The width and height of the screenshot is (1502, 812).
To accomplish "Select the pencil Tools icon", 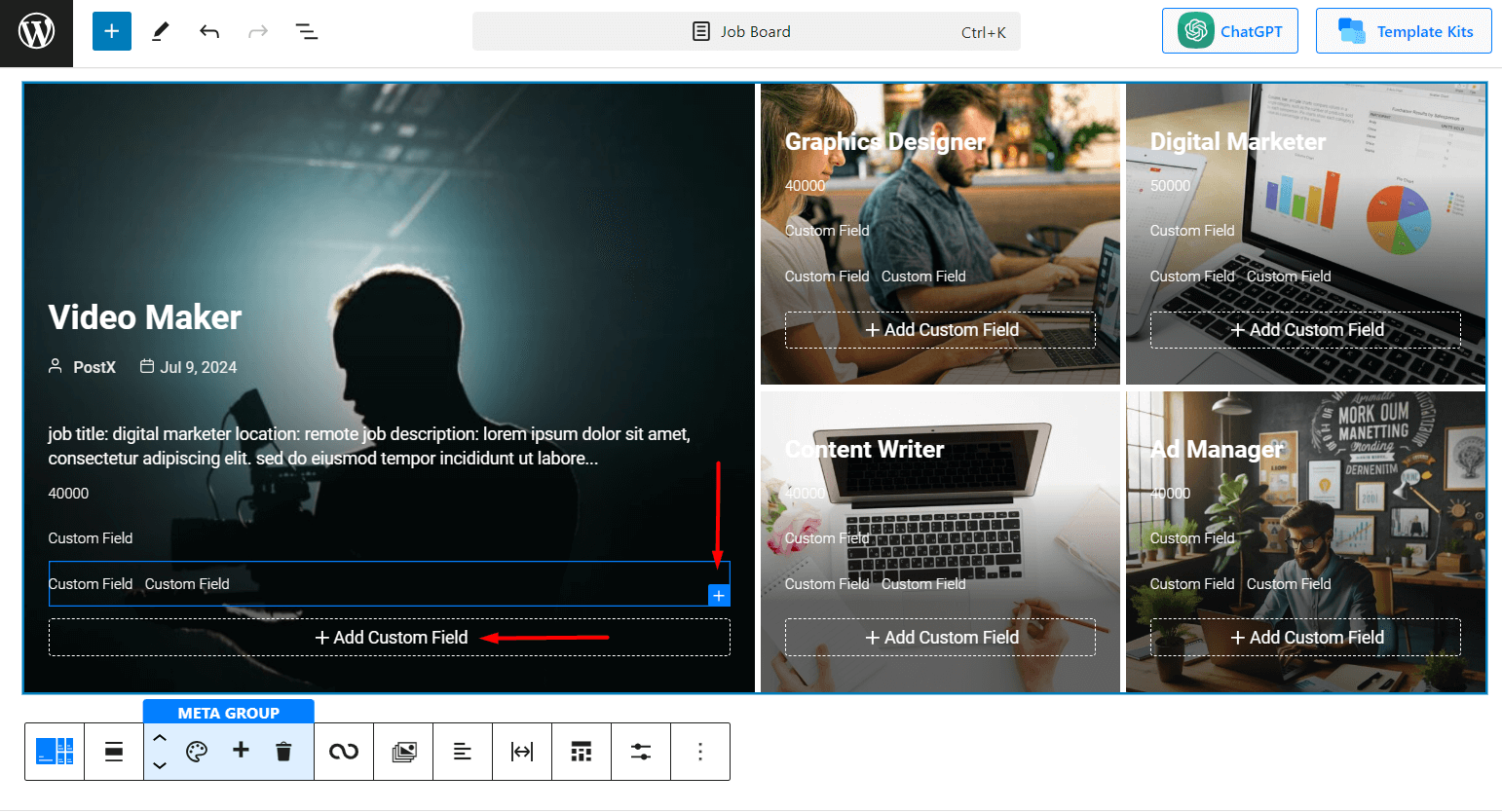I will (161, 32).
